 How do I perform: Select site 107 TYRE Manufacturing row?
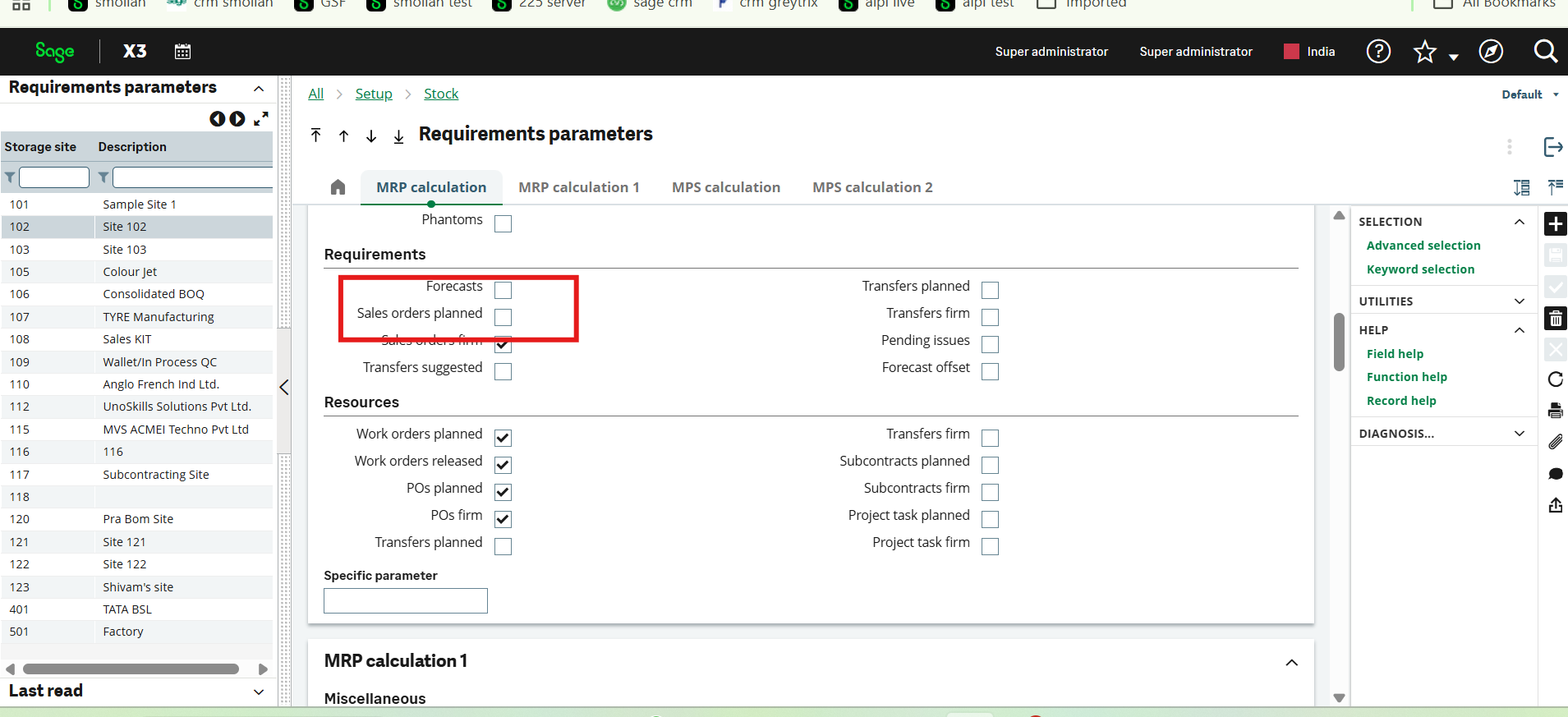tap(137, 317)
